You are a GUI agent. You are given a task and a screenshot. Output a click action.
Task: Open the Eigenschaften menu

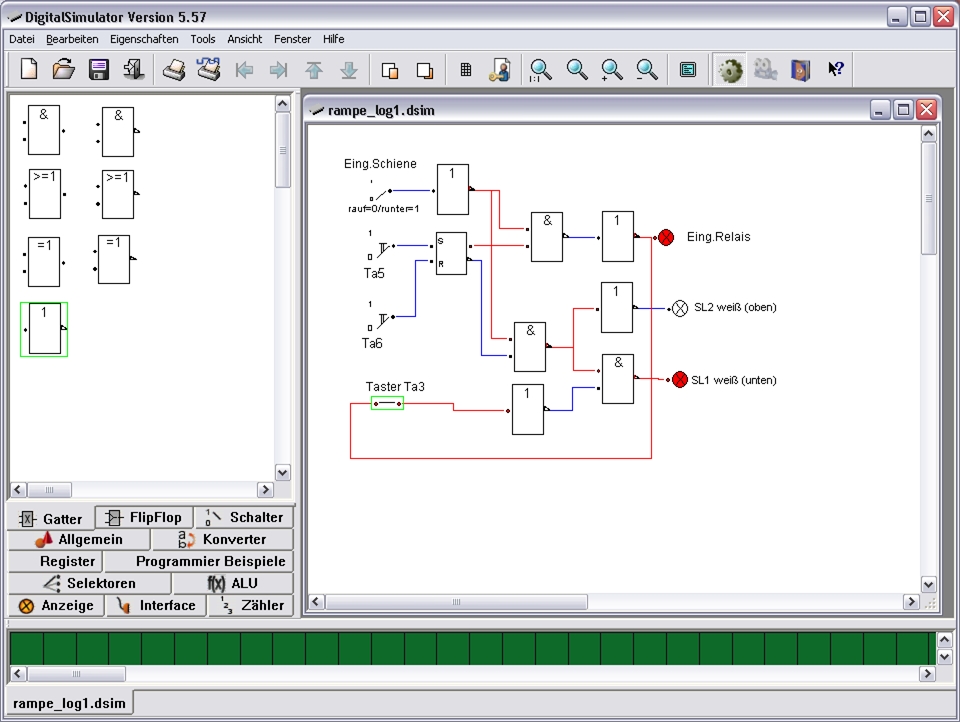pyautogui.click(x=144, y=39)
